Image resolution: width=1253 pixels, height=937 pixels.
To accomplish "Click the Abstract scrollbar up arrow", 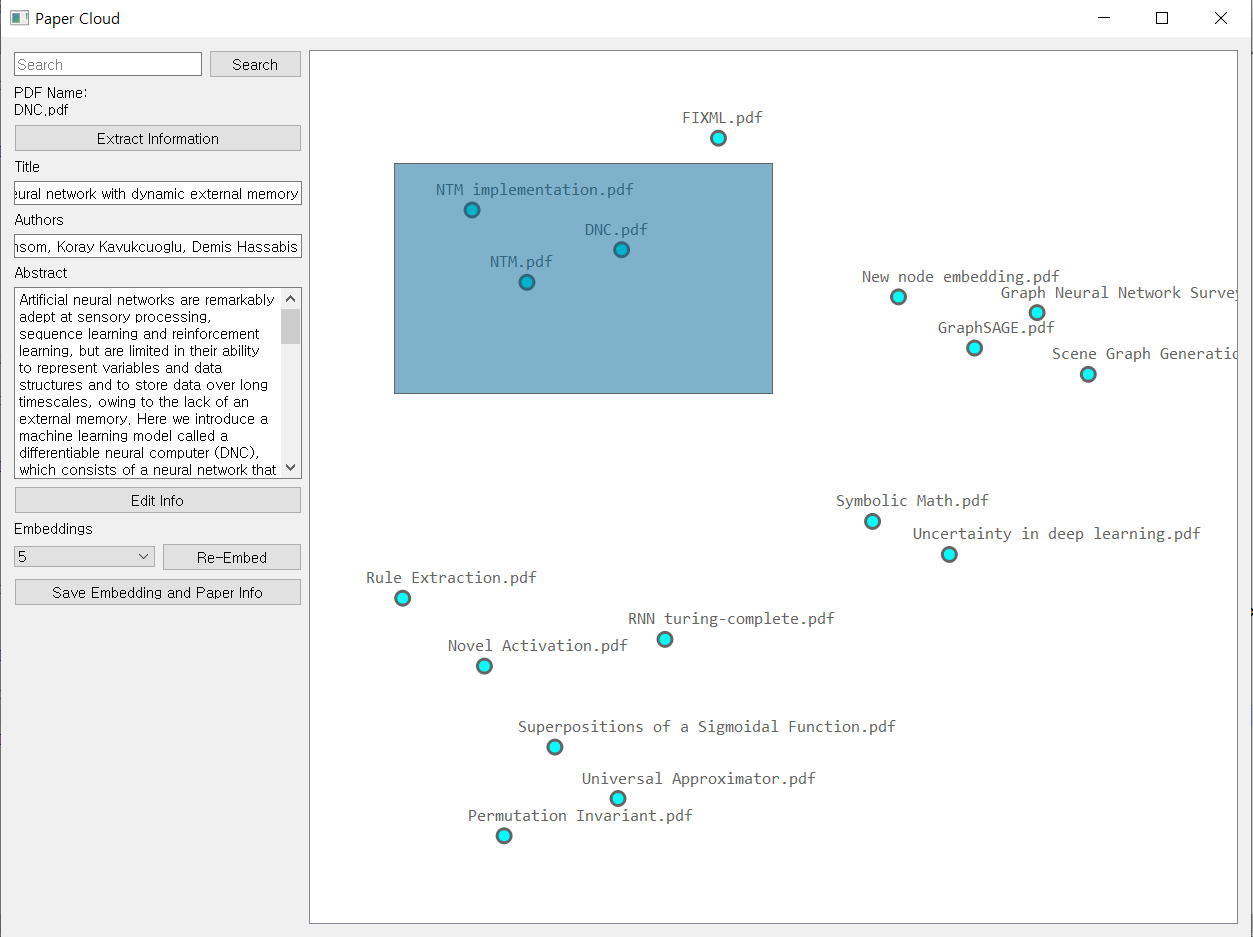I will [291, 298].
